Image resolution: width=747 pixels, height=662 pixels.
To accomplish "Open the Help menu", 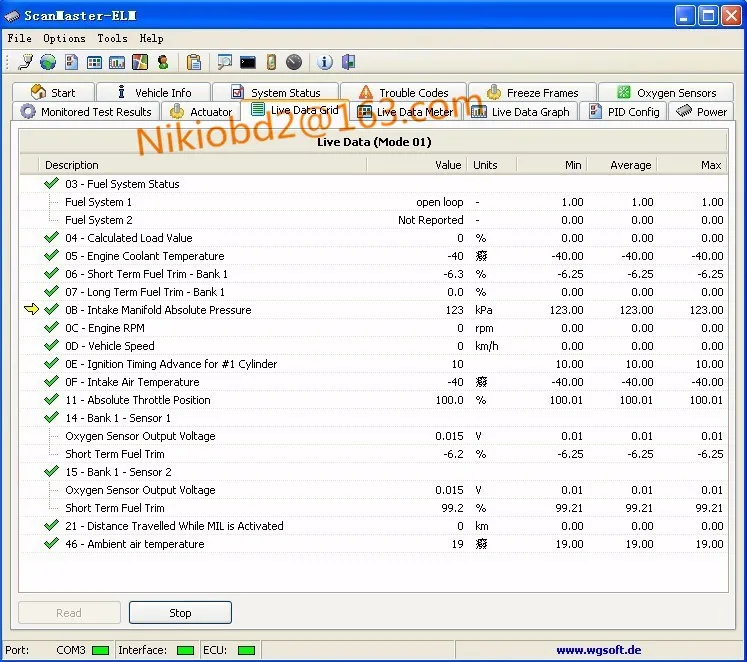I will [x=151, y=38].
